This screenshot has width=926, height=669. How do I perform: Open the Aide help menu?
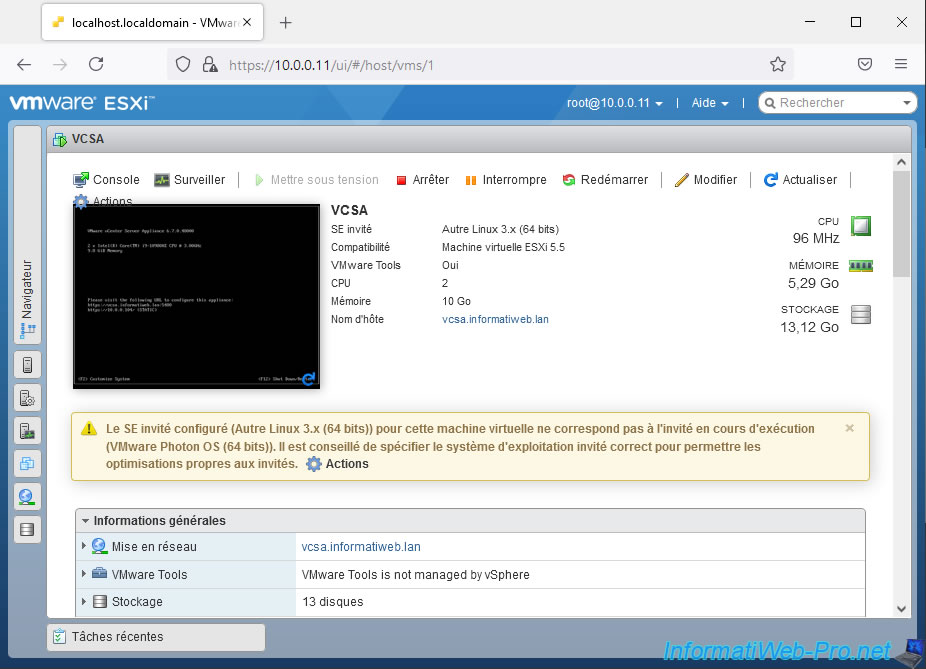[710, 103]
